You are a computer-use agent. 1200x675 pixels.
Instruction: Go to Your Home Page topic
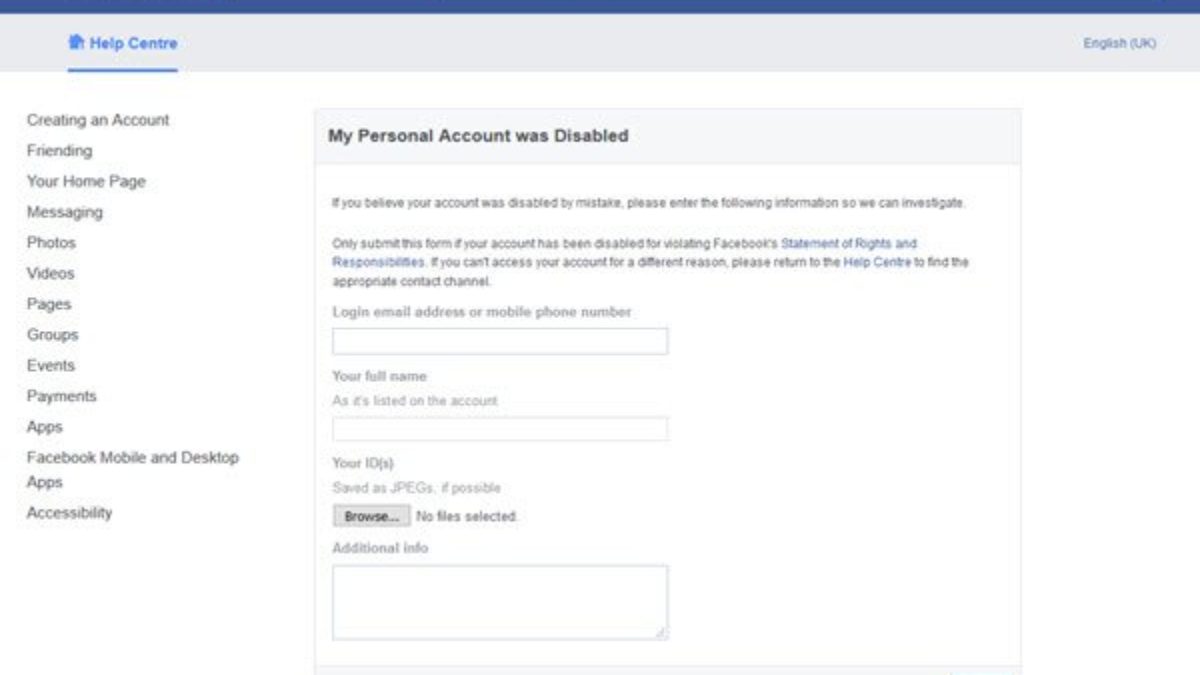(x=86, y=182)
